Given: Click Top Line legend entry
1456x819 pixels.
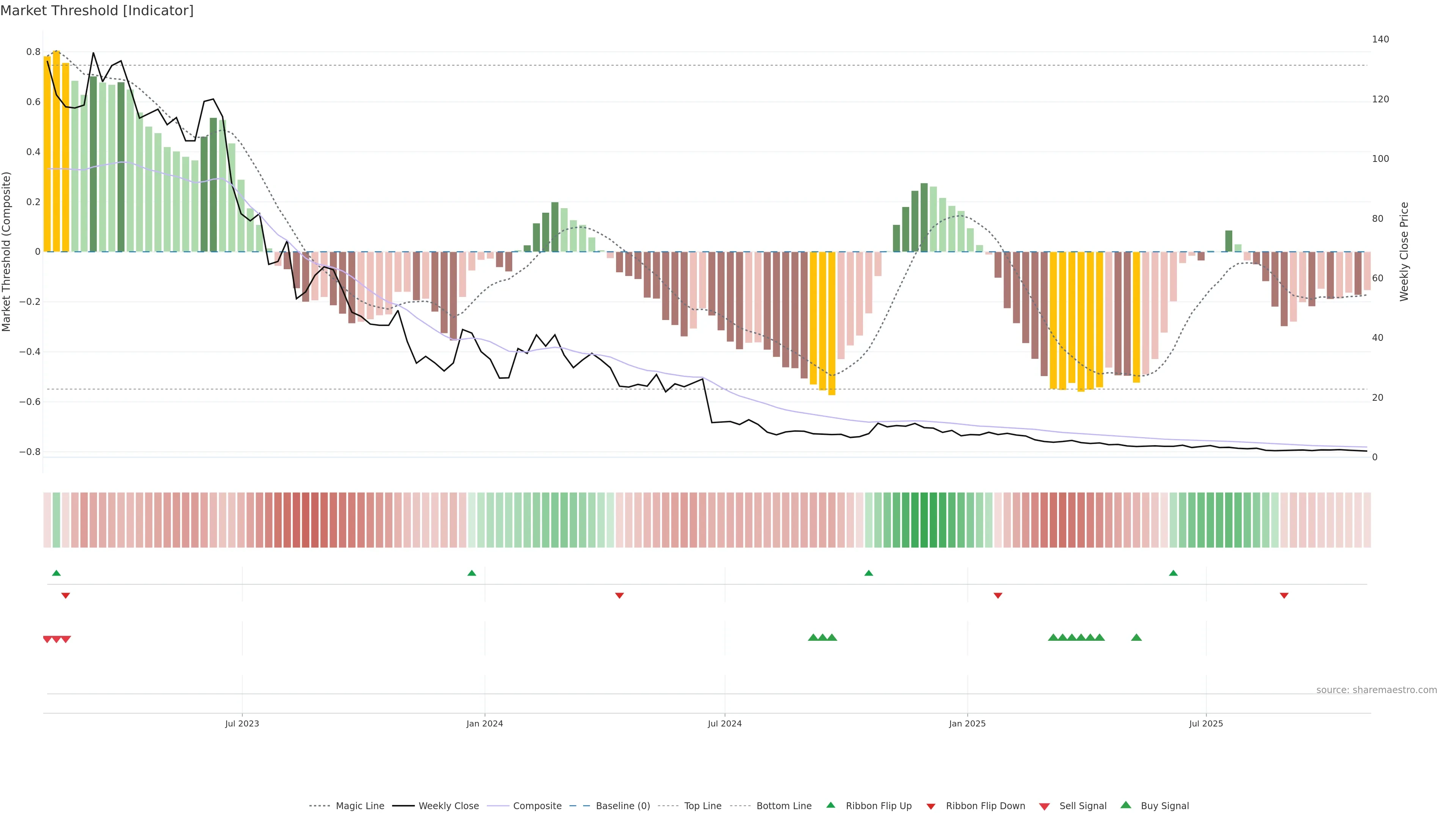Looking at the screenshot, I should point(703,806).
